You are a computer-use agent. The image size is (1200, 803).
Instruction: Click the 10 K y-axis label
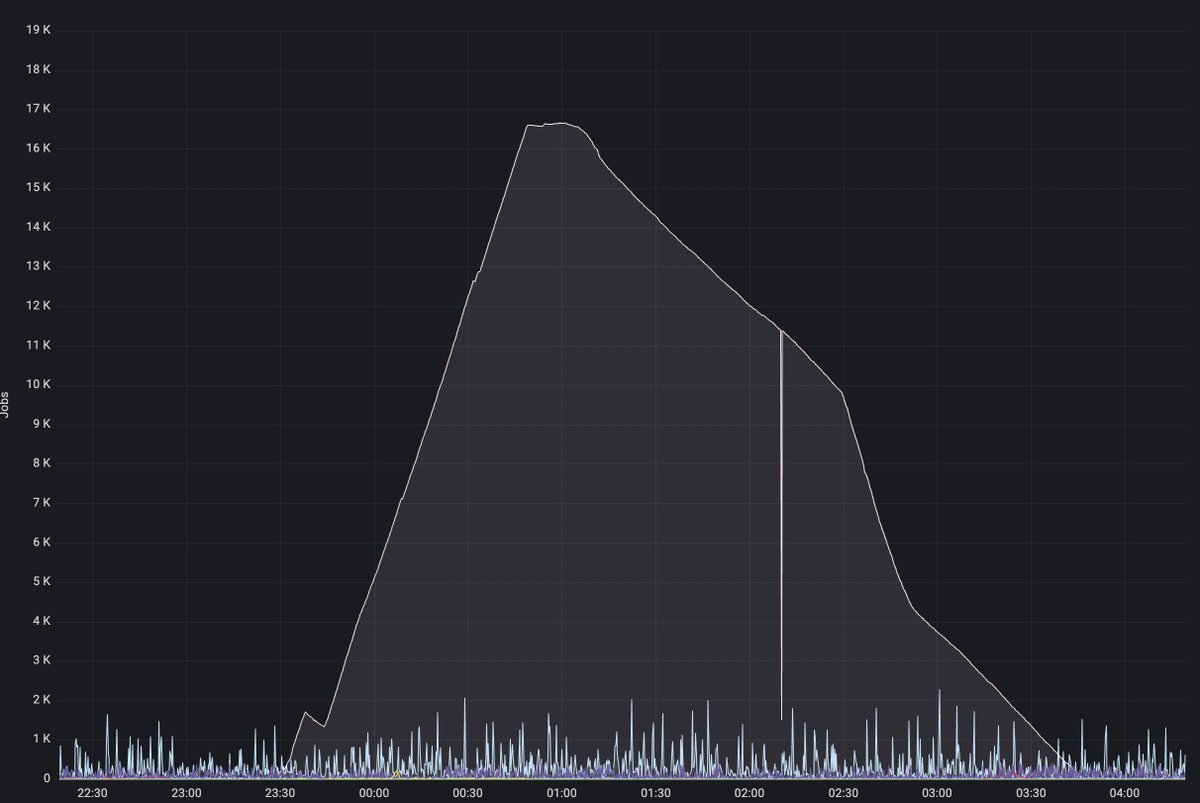38,385
